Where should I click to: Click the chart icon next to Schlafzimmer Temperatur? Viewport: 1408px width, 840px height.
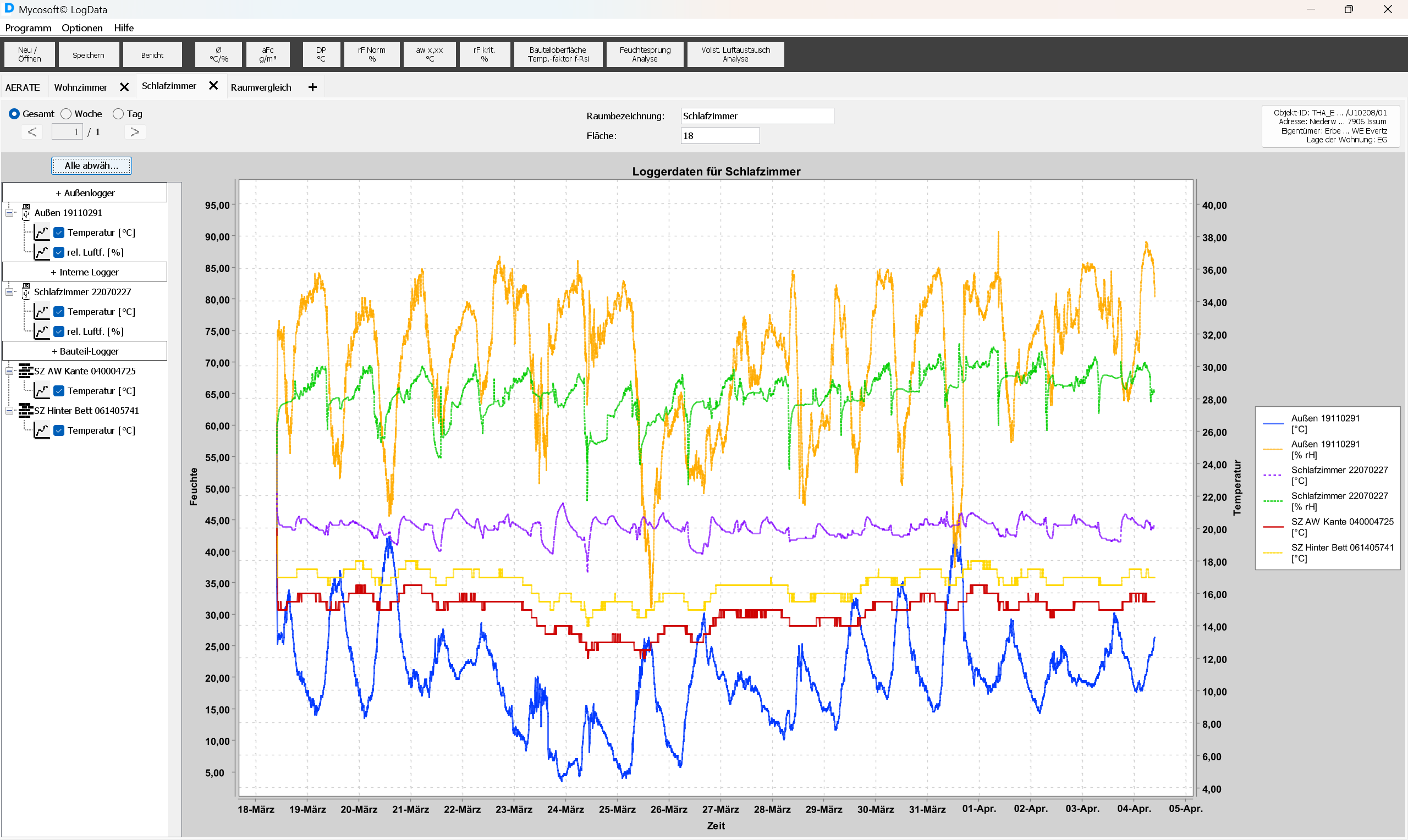click(x=41, y=311)
